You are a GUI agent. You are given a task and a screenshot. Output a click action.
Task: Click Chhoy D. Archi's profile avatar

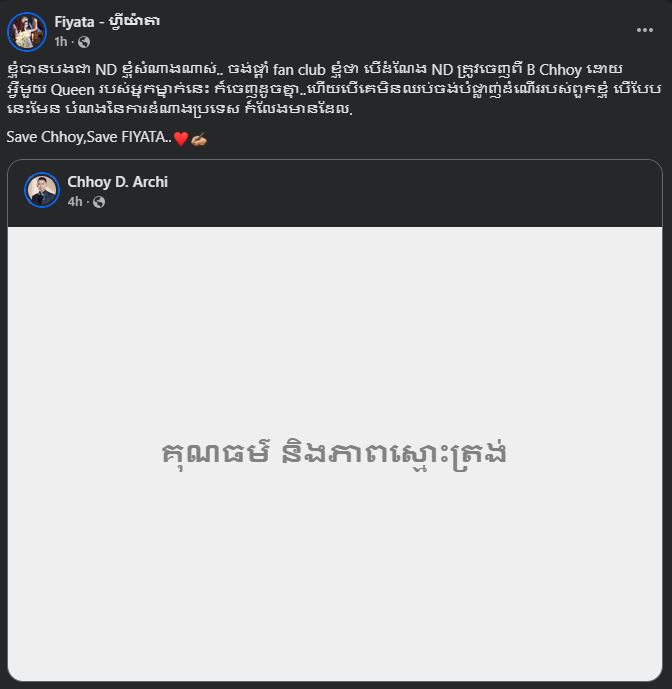42,190
